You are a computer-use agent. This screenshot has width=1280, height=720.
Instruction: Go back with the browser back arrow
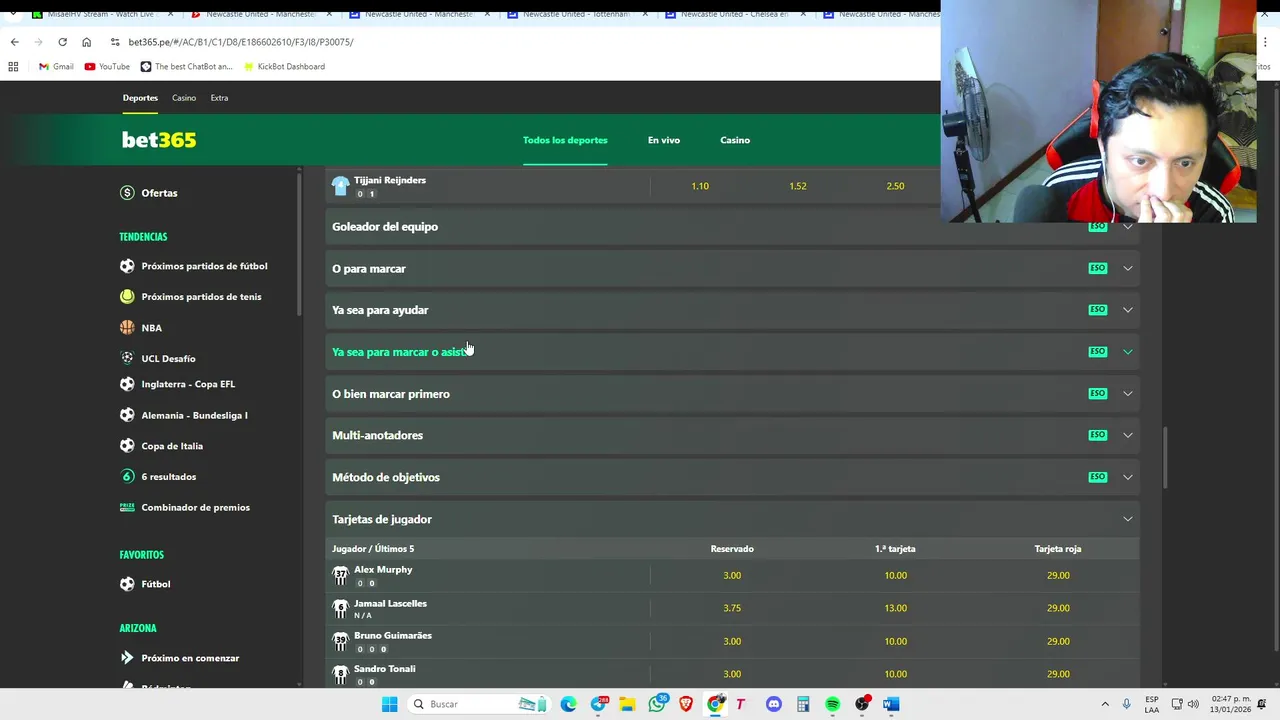tap(14, 42)
